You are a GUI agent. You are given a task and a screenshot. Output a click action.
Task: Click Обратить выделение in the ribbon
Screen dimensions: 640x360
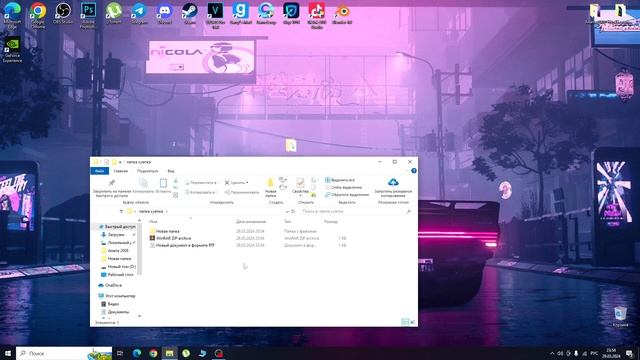(x=347, y=195)
